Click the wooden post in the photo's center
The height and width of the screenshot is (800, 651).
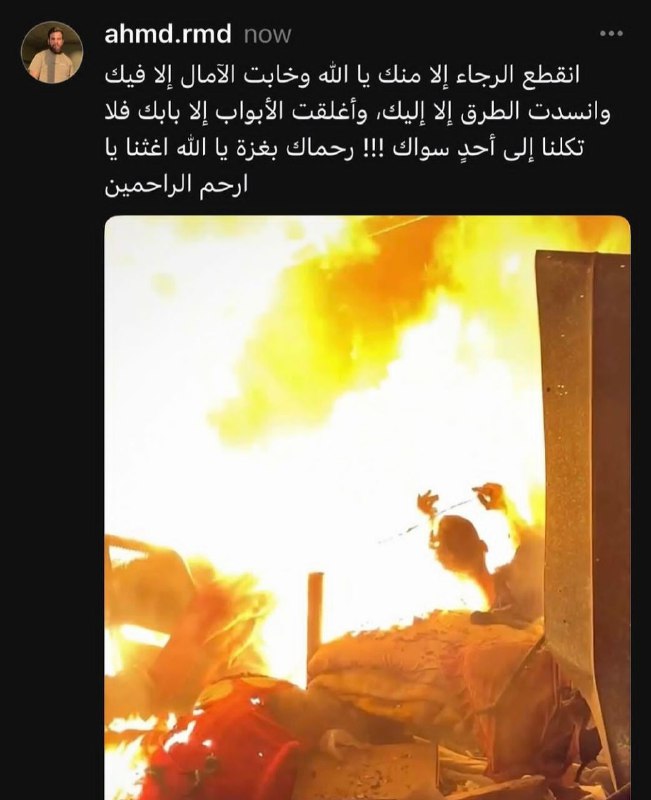315,620
